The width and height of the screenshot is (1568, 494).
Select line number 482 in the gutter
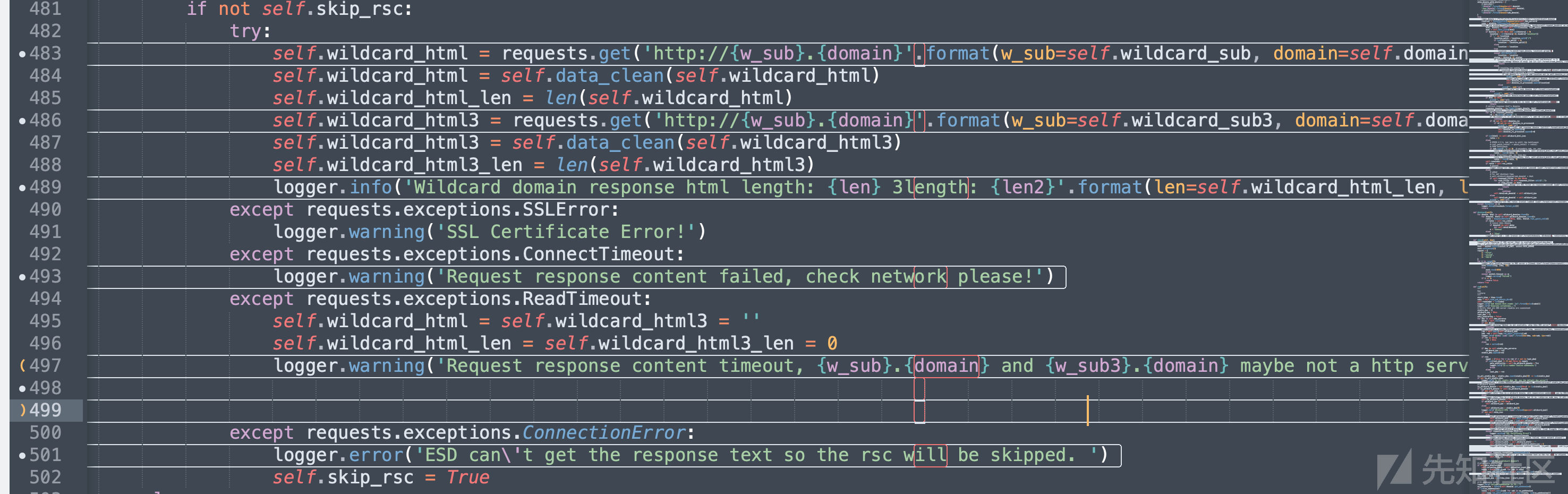46,31
